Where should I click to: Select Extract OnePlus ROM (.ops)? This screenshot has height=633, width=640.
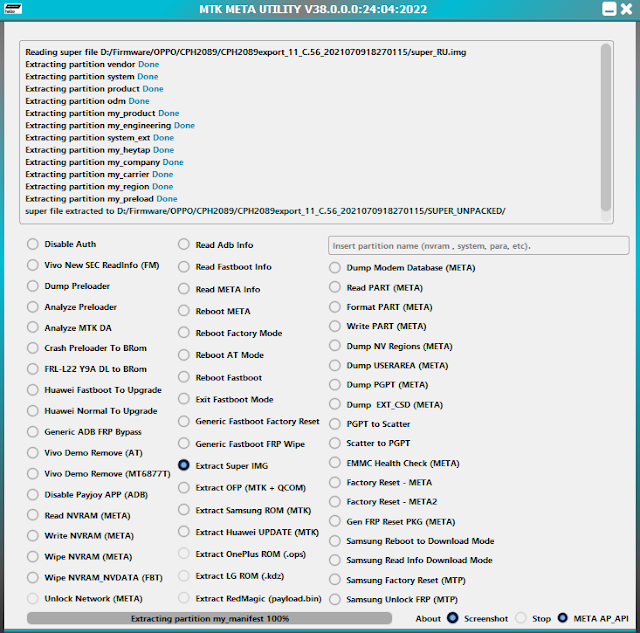(184, 554)
